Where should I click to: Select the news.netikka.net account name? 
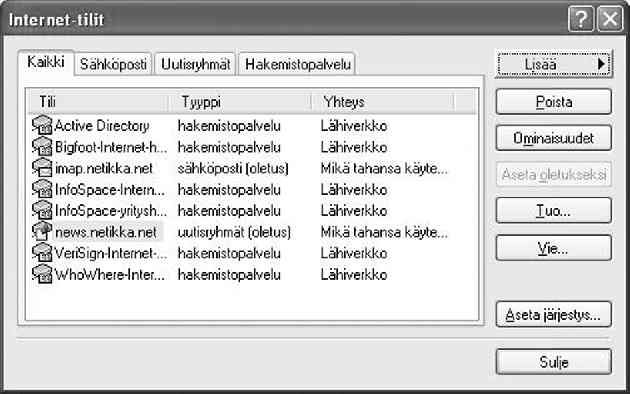106,232
